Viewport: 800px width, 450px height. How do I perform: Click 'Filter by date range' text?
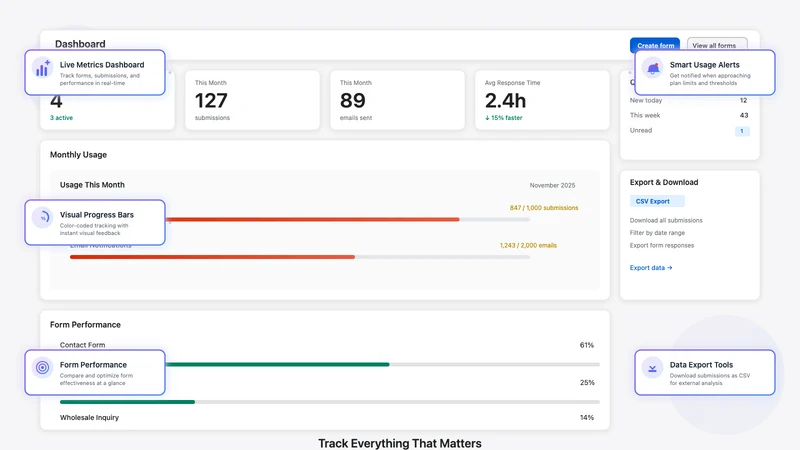657,233
